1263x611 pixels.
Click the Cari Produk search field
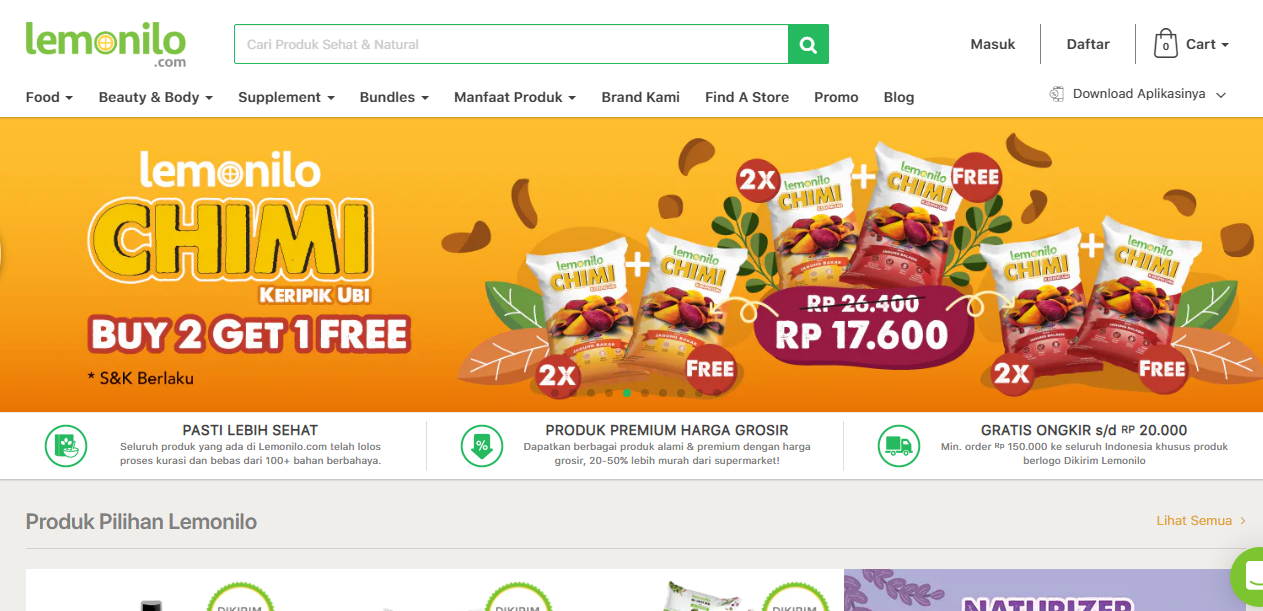[x=511, y=44]
